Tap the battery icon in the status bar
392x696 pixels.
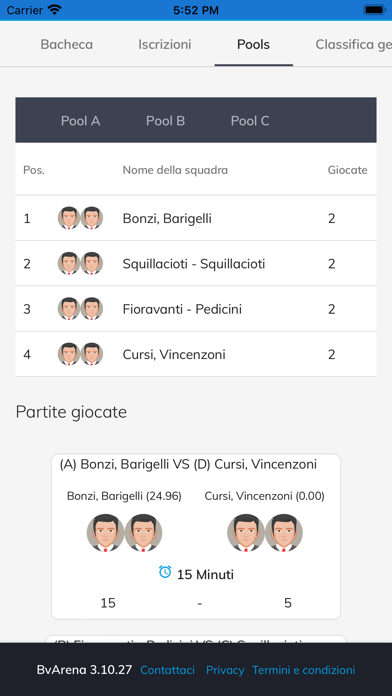point(375,10)
